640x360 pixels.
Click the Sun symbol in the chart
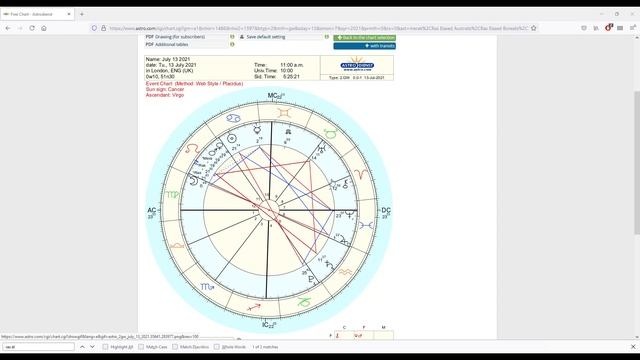pos(232,138)
